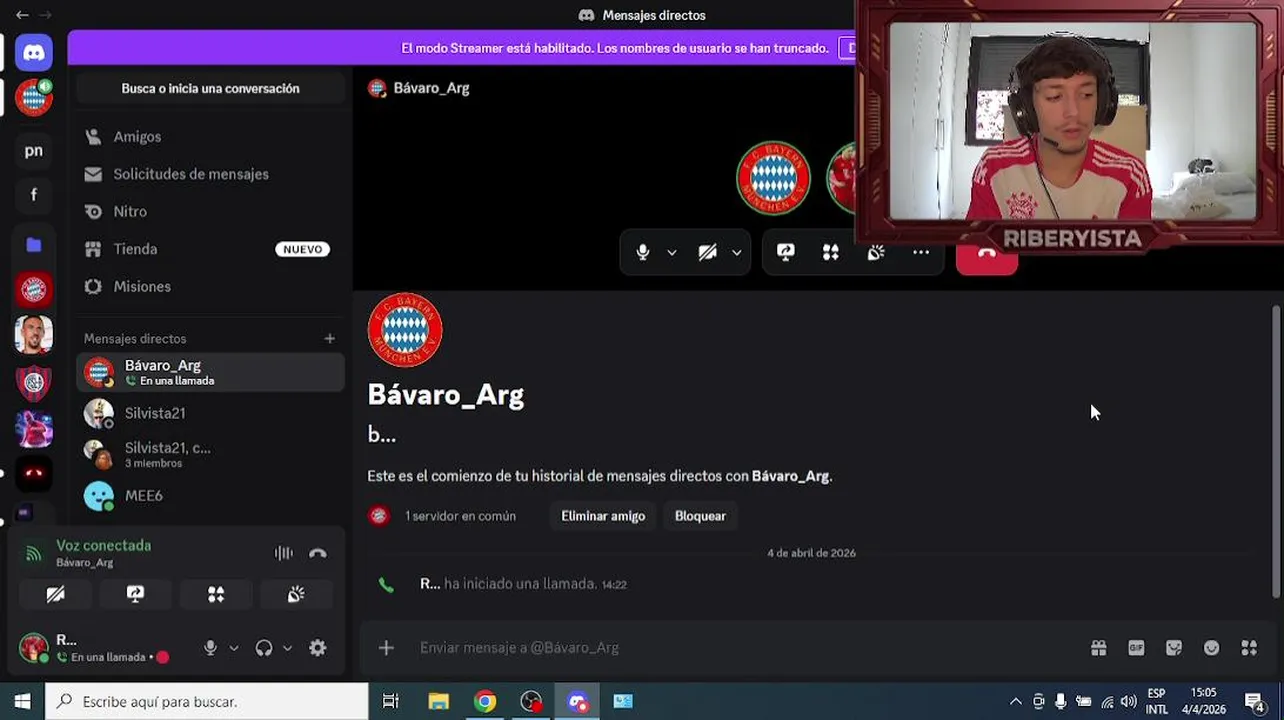The image size is (1284, 720).
Task: Open Amigos section
Action: (210, 137)
